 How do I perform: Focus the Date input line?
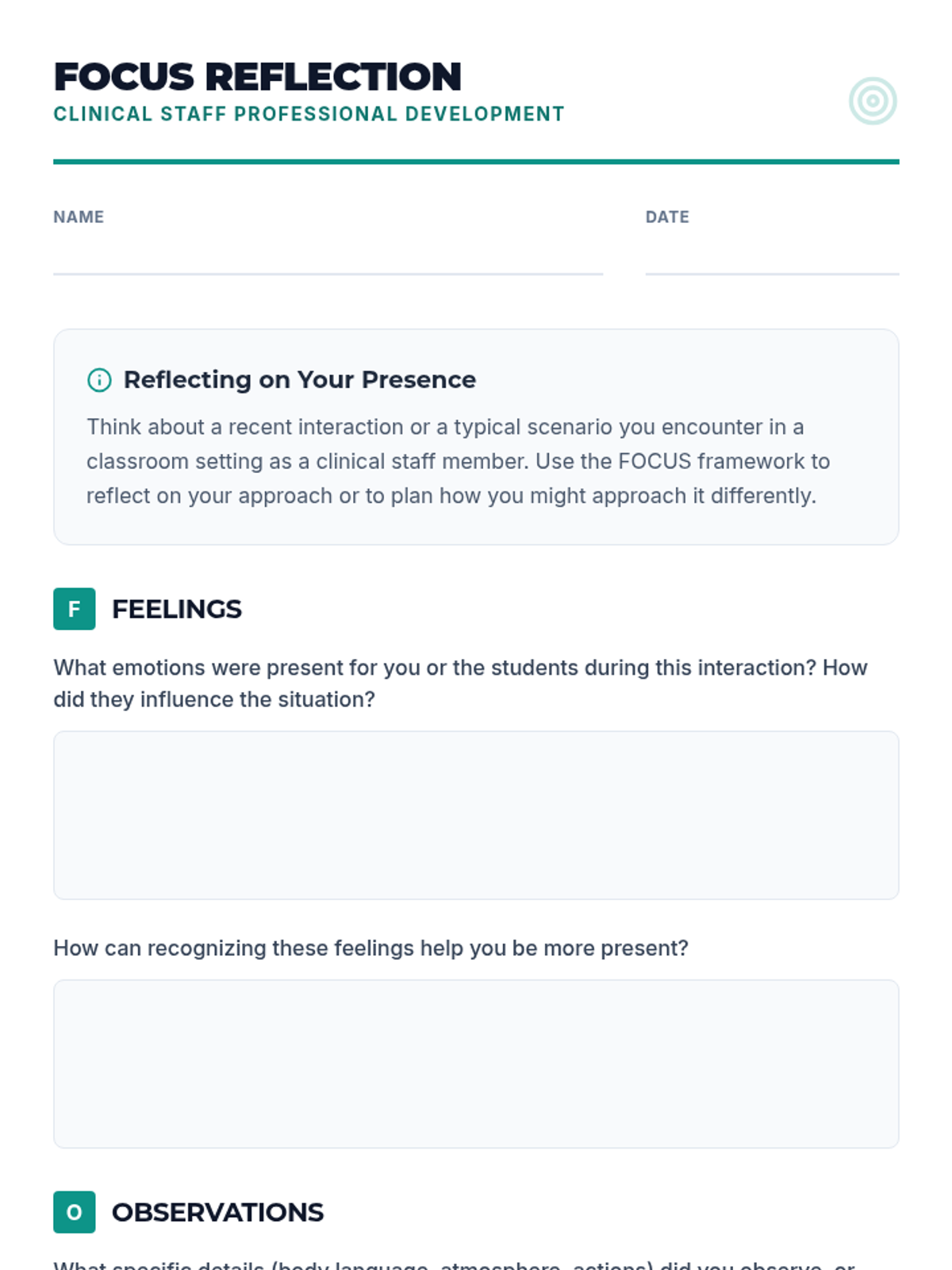click(x=772, y=259)
